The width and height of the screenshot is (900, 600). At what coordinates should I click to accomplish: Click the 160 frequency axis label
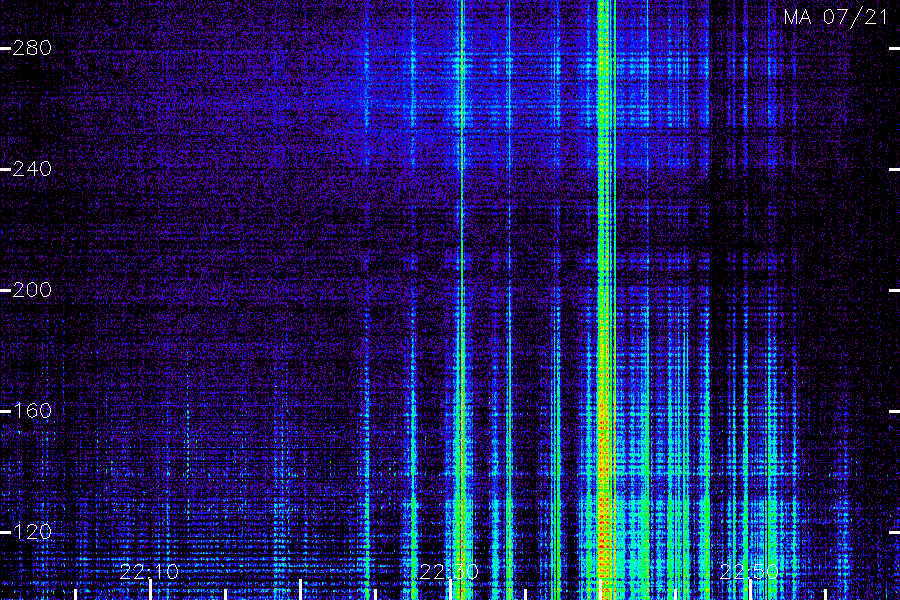pyautogui.click(x=32, y=411)
